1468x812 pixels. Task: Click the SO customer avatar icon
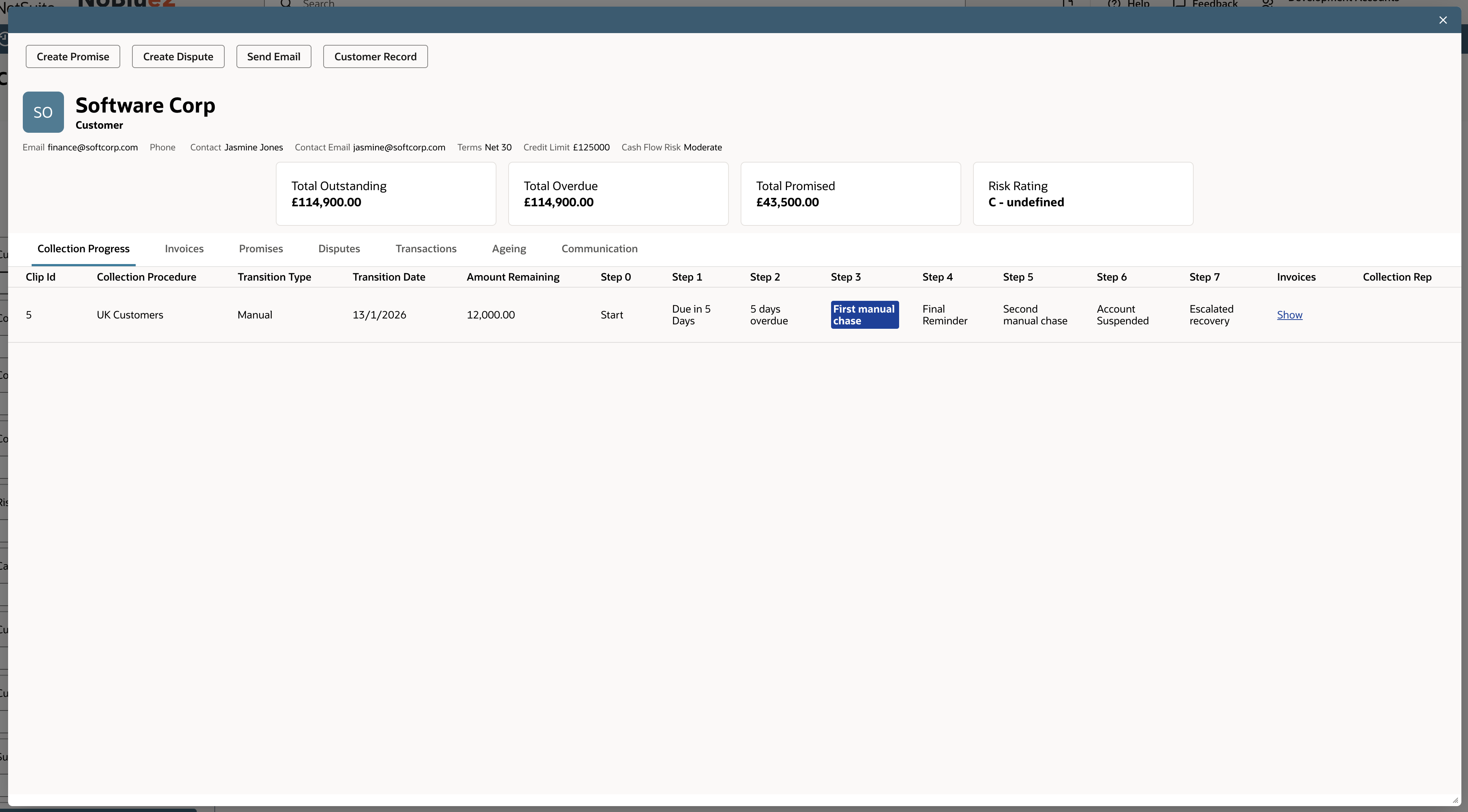(43, 112)
